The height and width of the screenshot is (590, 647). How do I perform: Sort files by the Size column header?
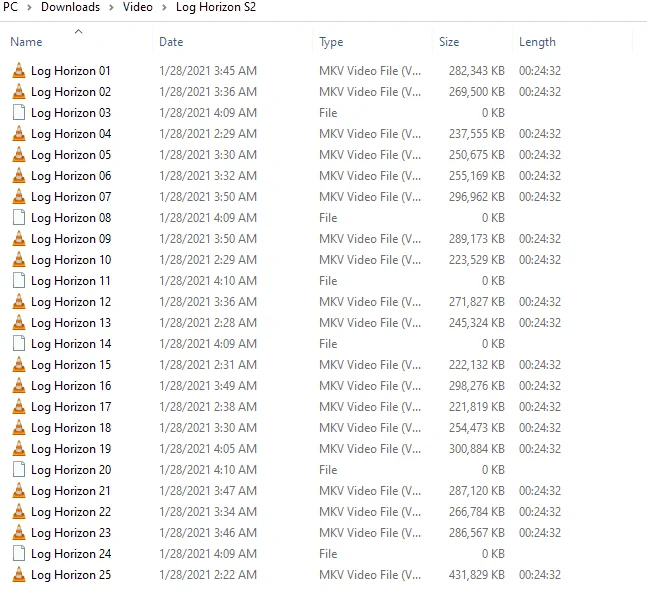(449, 42)
